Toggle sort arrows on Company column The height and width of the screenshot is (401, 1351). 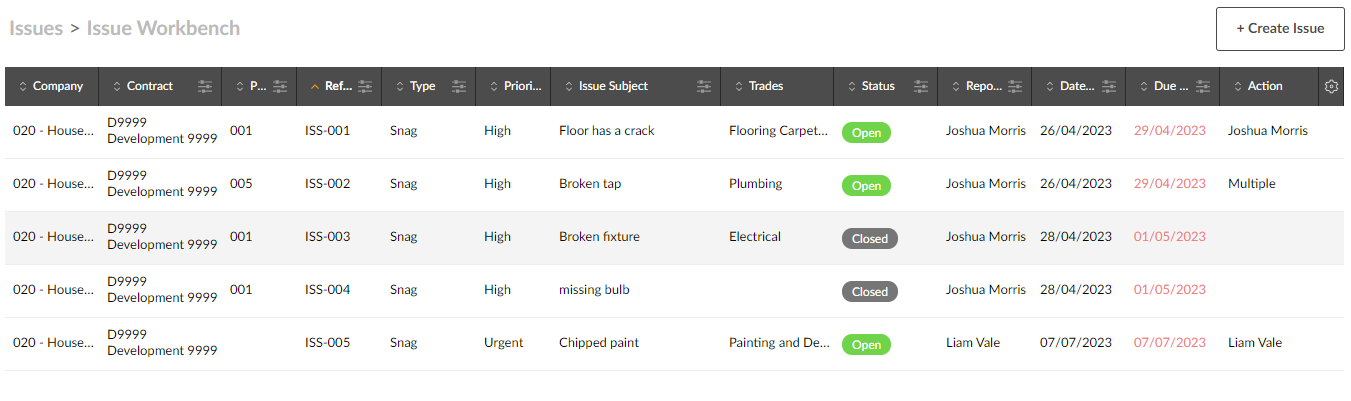[x=22, y=86]
